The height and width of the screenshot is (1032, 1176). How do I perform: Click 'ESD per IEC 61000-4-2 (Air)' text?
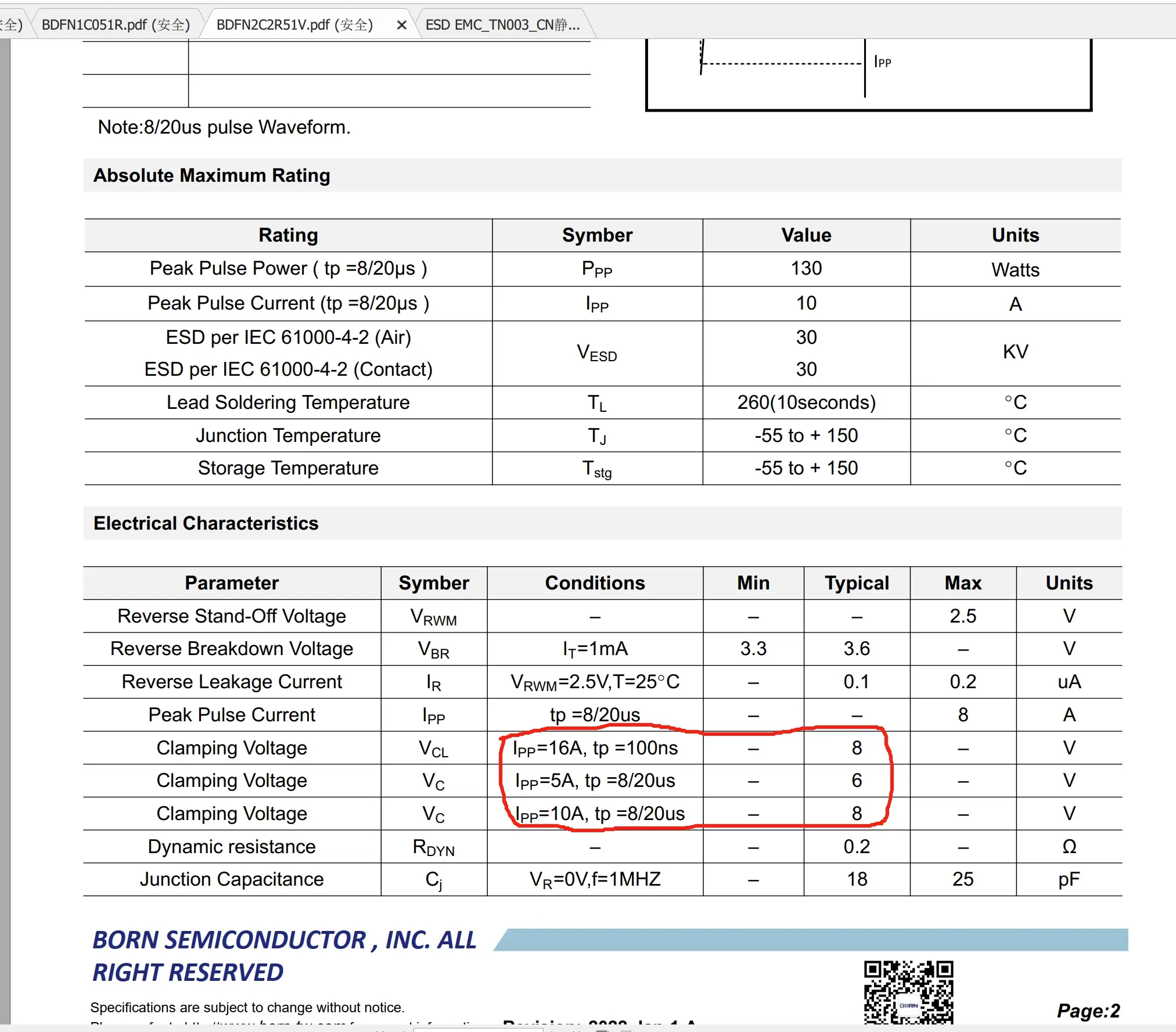click(x=288, y=337)
